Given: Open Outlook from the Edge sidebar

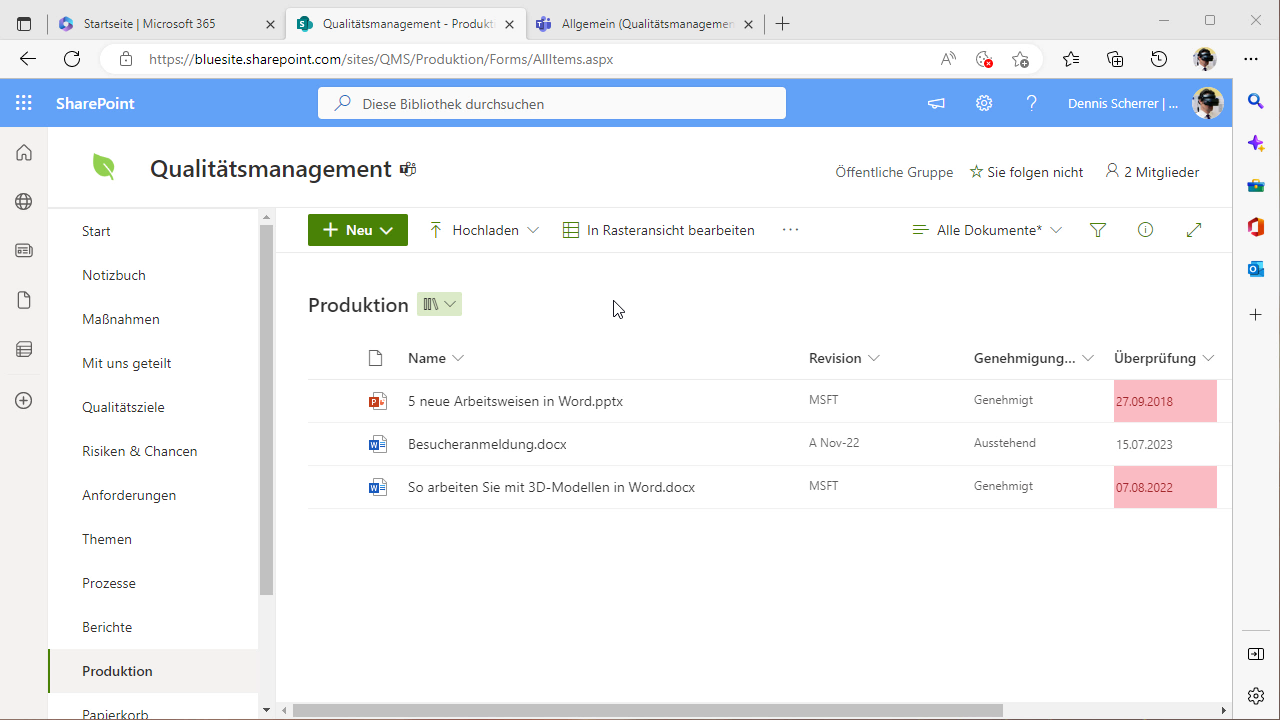Looking at the screenshot, I should coord(1255,268).
